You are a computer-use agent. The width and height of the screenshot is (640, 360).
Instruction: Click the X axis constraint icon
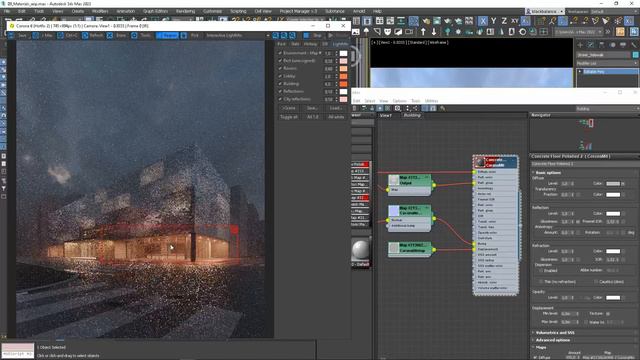[483, 21]
